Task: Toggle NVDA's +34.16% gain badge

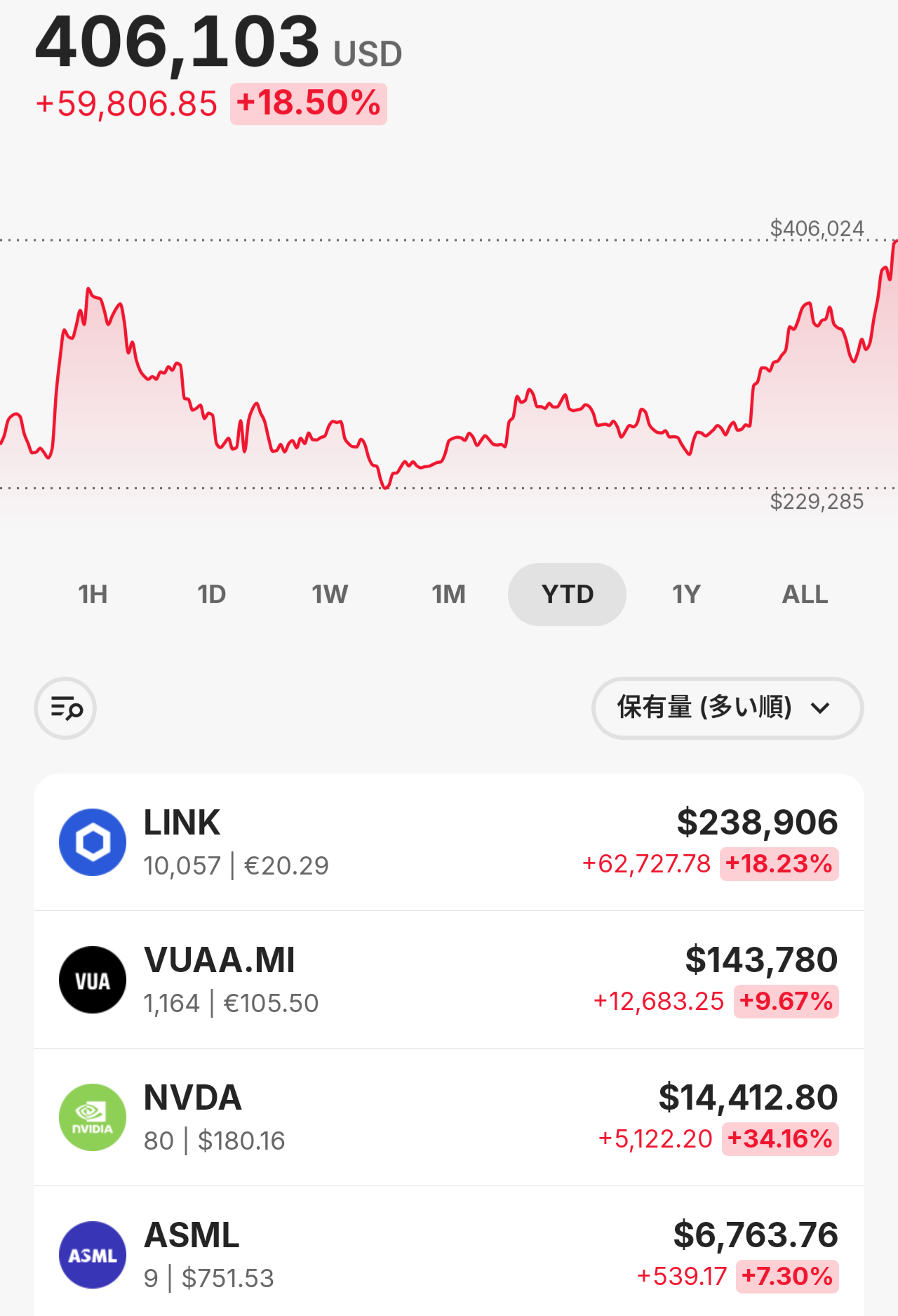Action: (780, 1139)
